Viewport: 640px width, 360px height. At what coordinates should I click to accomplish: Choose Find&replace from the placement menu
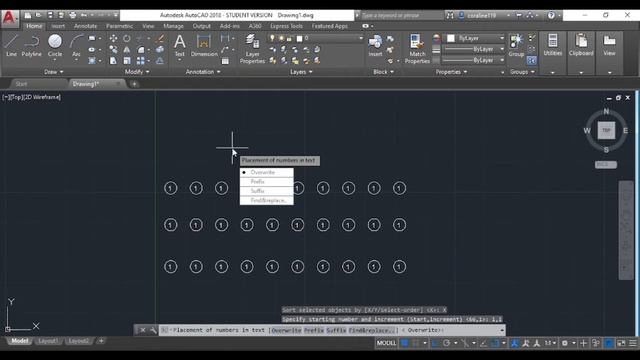click(267, 200)
